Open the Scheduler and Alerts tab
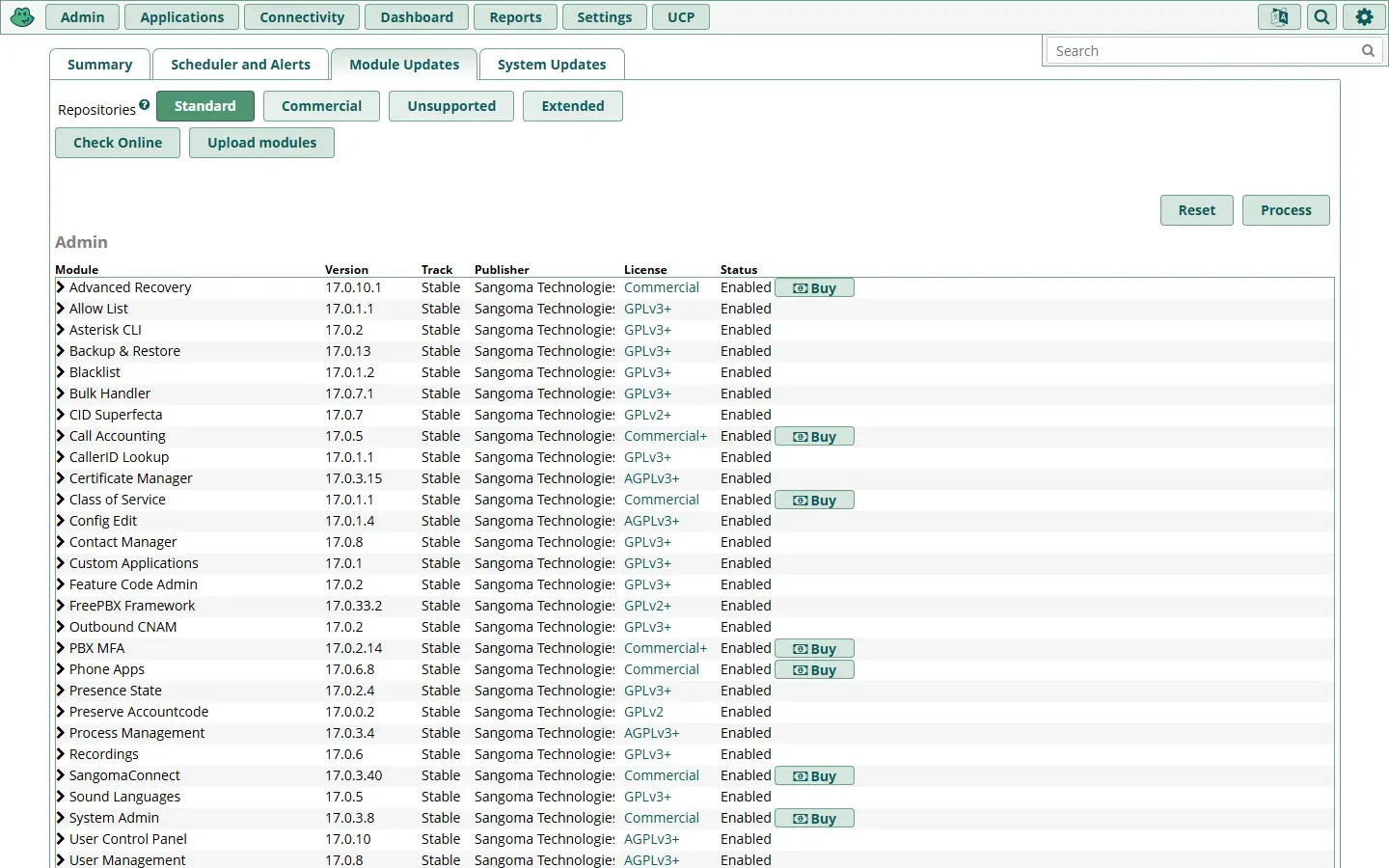Image resolution: width=1389 pixels, height=868 pixels. pos(240,65)
